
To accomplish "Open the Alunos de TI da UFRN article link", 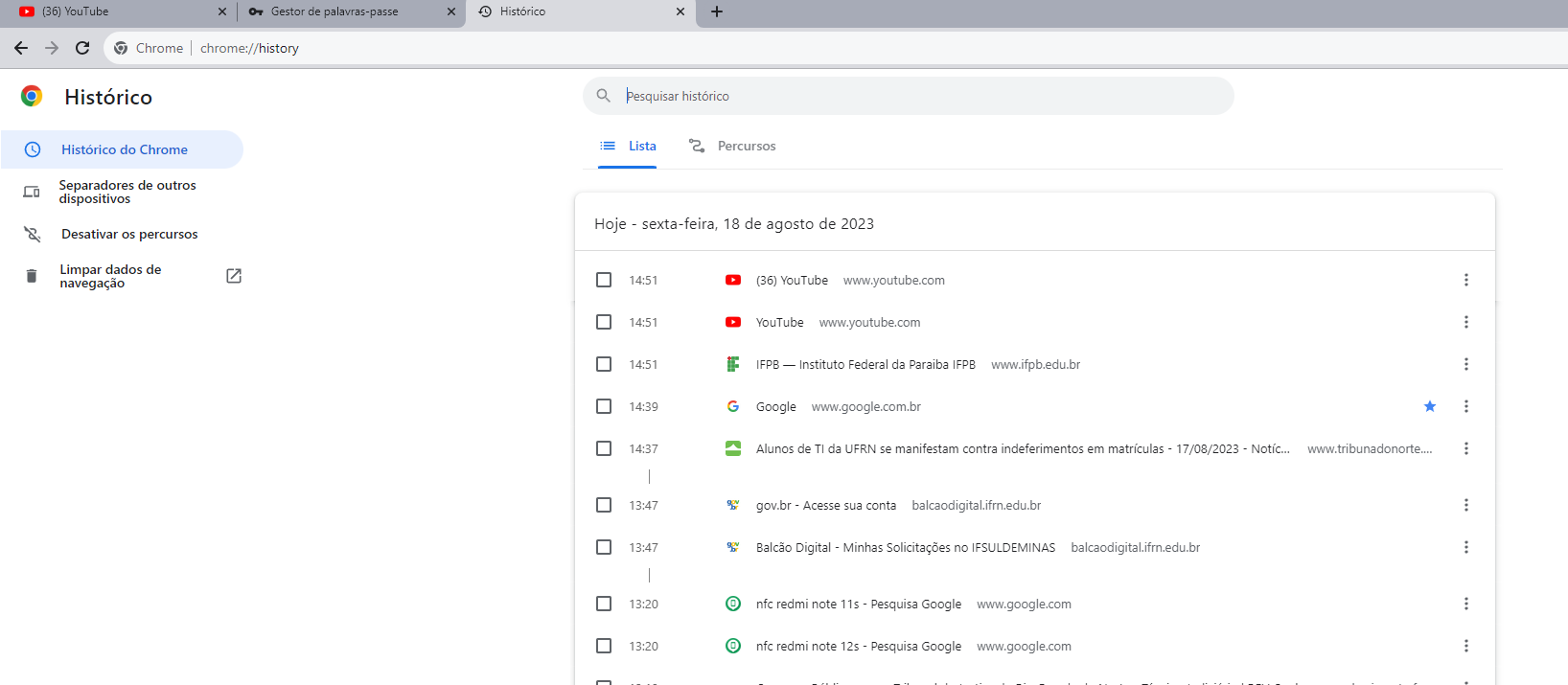I will (x=1023, y=448).
